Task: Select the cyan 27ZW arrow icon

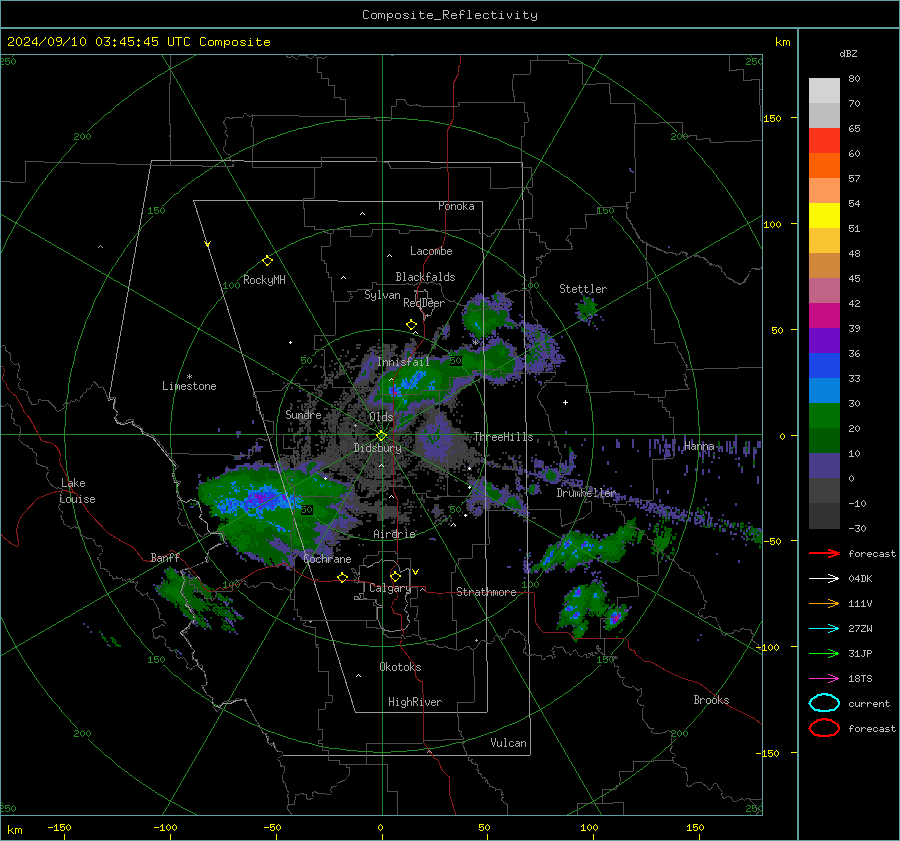Action: tap(824, 629)
